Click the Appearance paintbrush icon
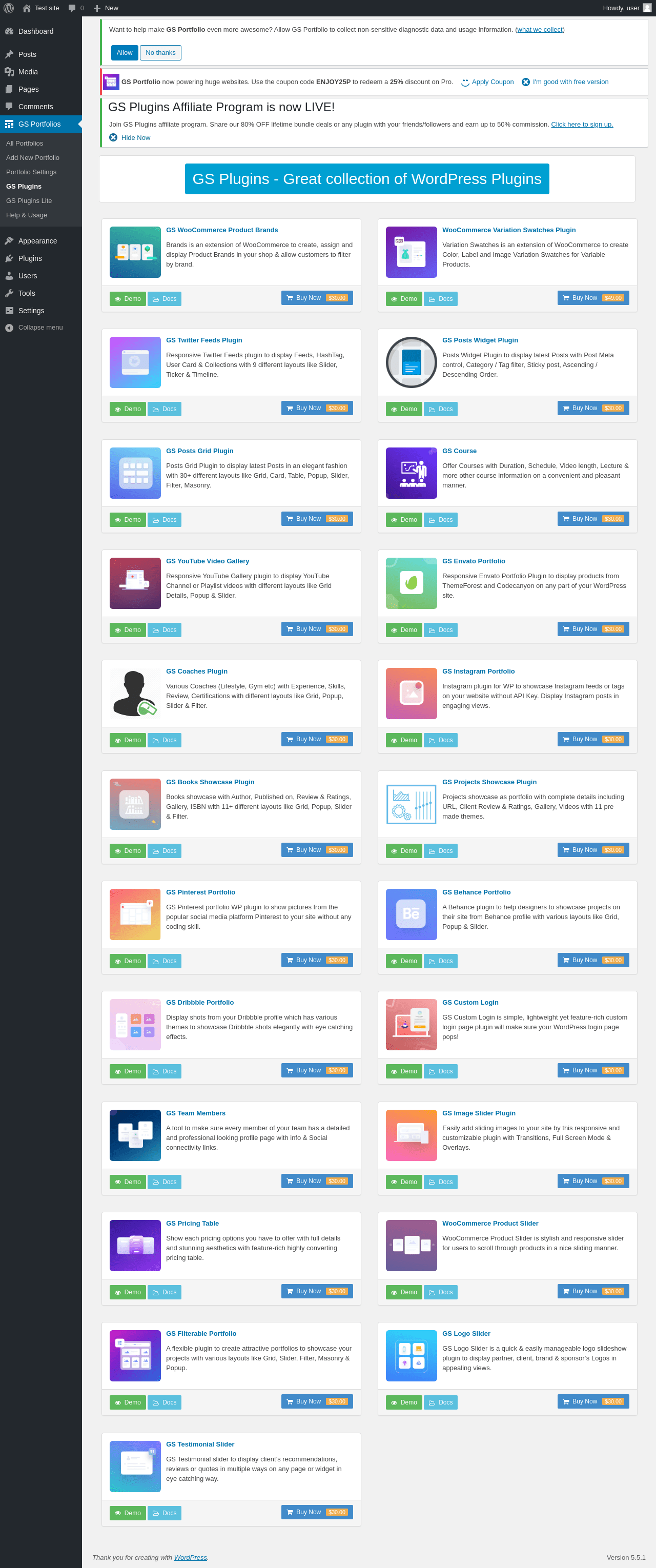Screen dimensions: 656x1568 pos(9,241)
